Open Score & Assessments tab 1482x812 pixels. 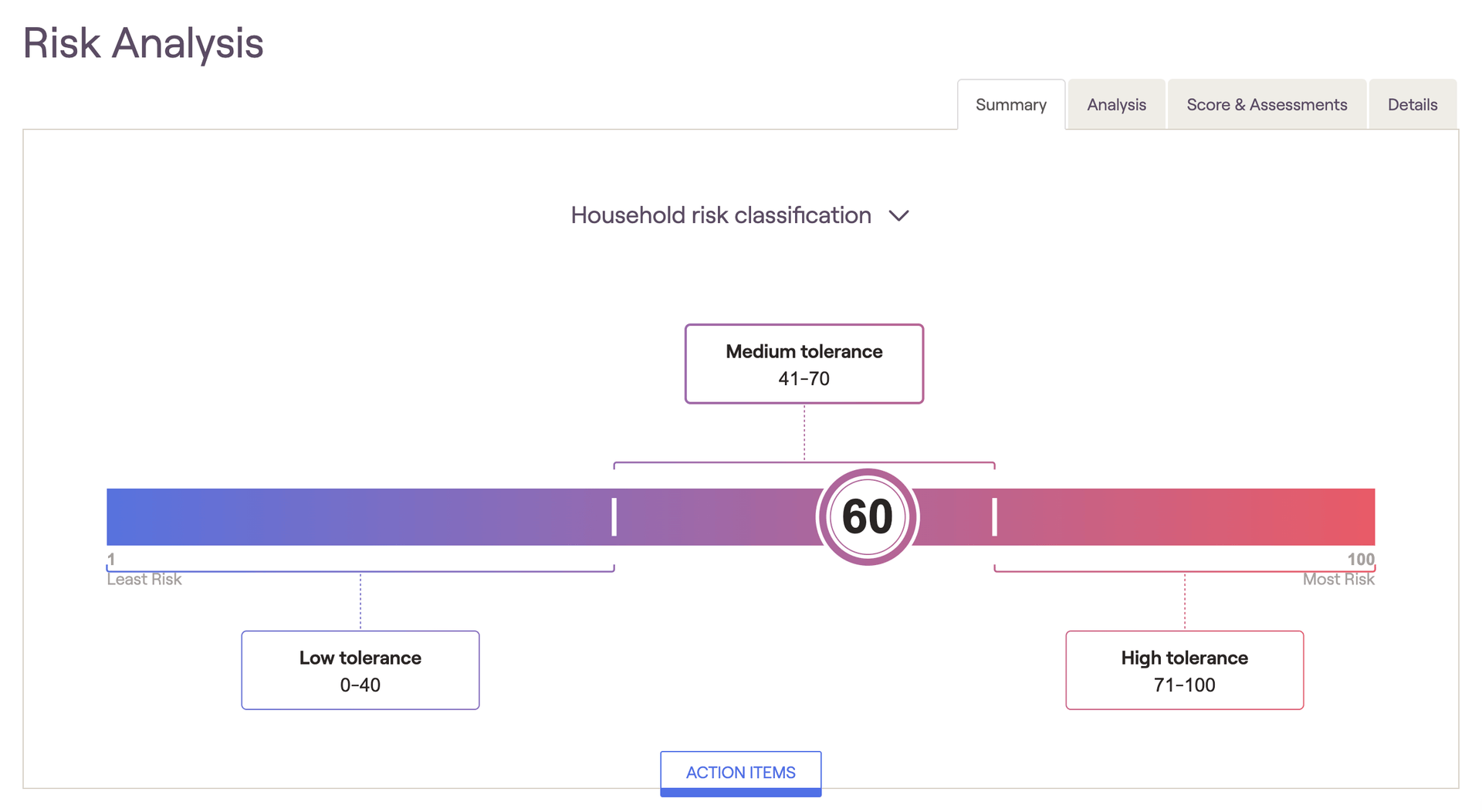[x=1266, y=105]
